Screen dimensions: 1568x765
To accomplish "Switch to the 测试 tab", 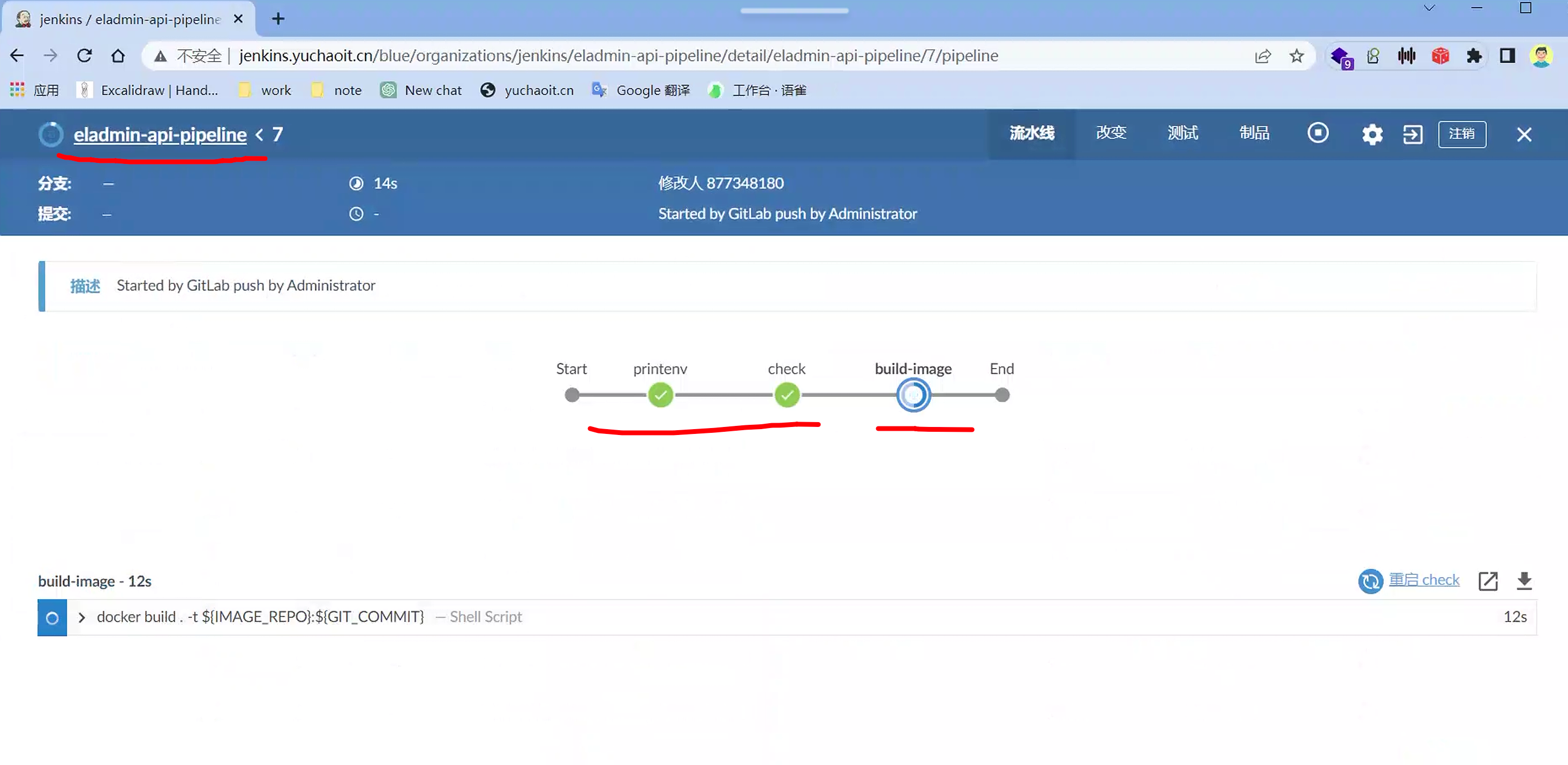I will pos(1182,133).
